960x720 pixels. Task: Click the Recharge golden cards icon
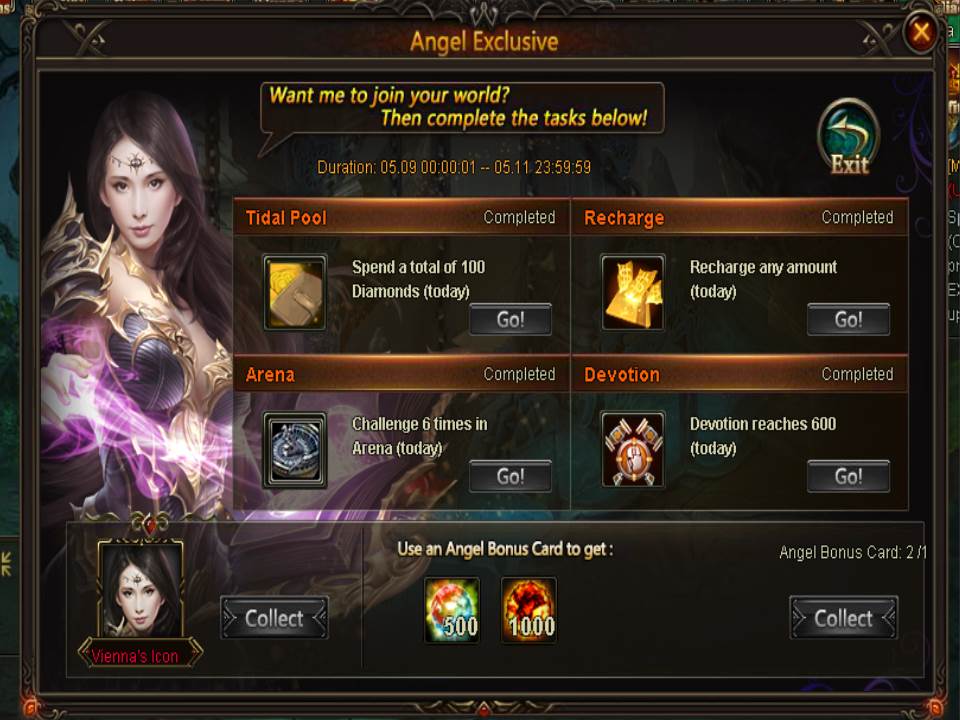pyautogui.click(x=633, y=293)
